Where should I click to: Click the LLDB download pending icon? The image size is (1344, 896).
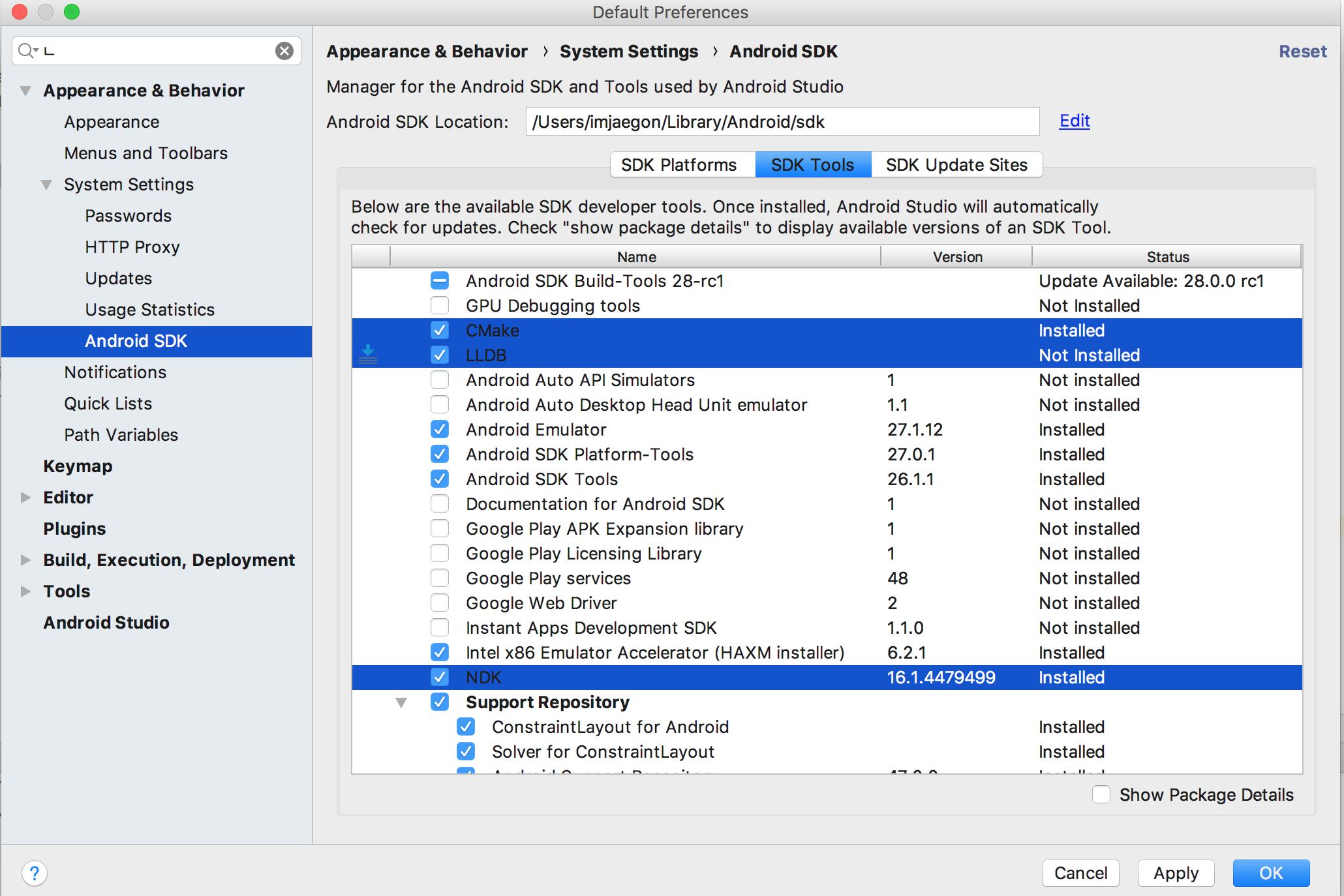[368, 355]
